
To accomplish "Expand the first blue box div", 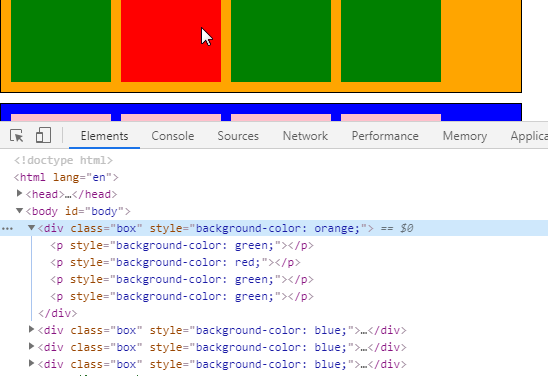I will click(x=31, y=329).
